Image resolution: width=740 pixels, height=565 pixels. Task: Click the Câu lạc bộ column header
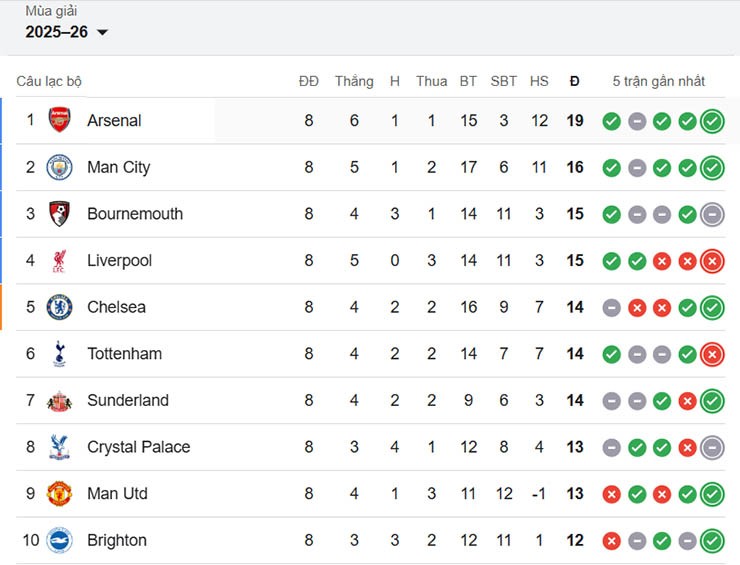49,81
